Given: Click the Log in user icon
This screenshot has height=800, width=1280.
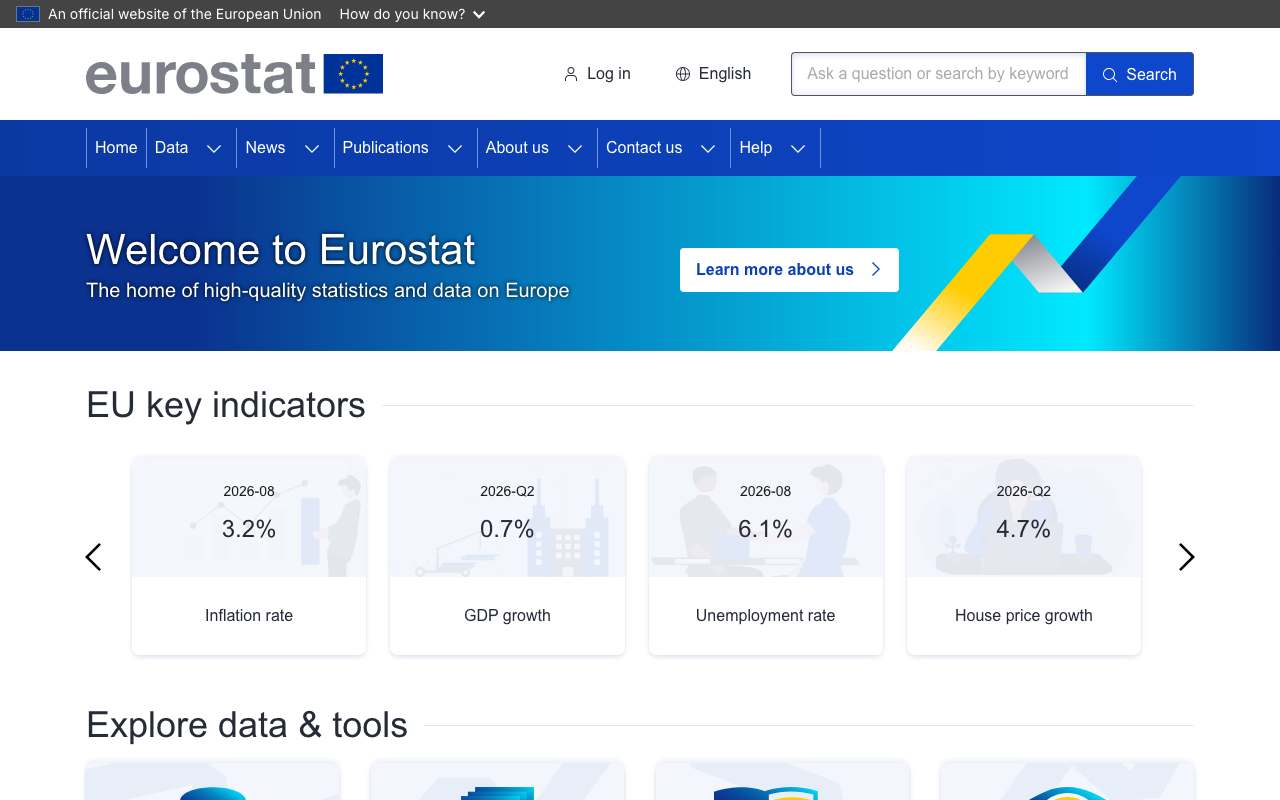Looking at the screenshot, I should (571, 74).
